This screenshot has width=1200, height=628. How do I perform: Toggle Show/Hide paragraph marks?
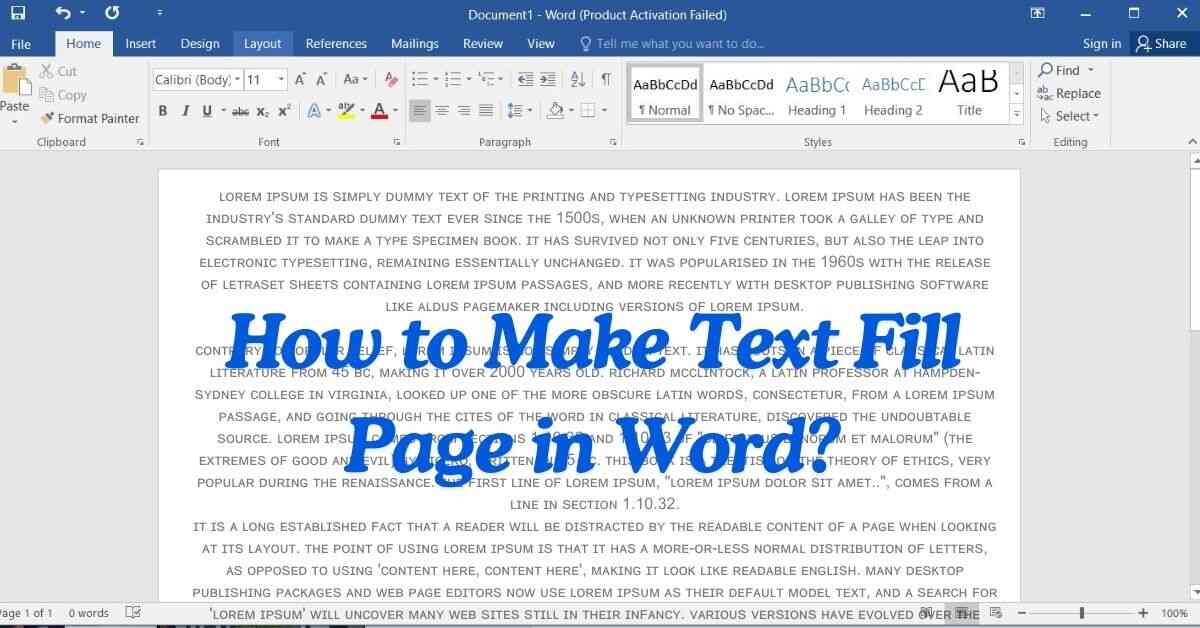tap(606, 80)
